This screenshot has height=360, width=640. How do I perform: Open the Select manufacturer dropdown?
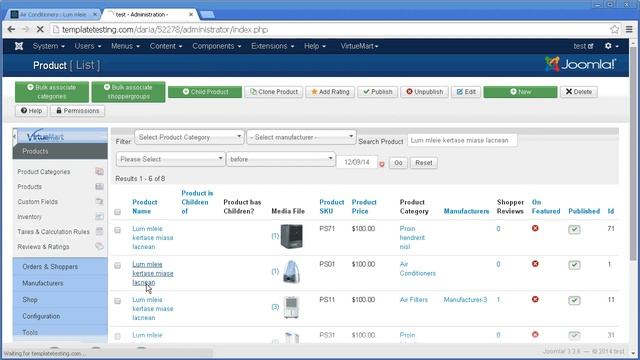[301, 137]
